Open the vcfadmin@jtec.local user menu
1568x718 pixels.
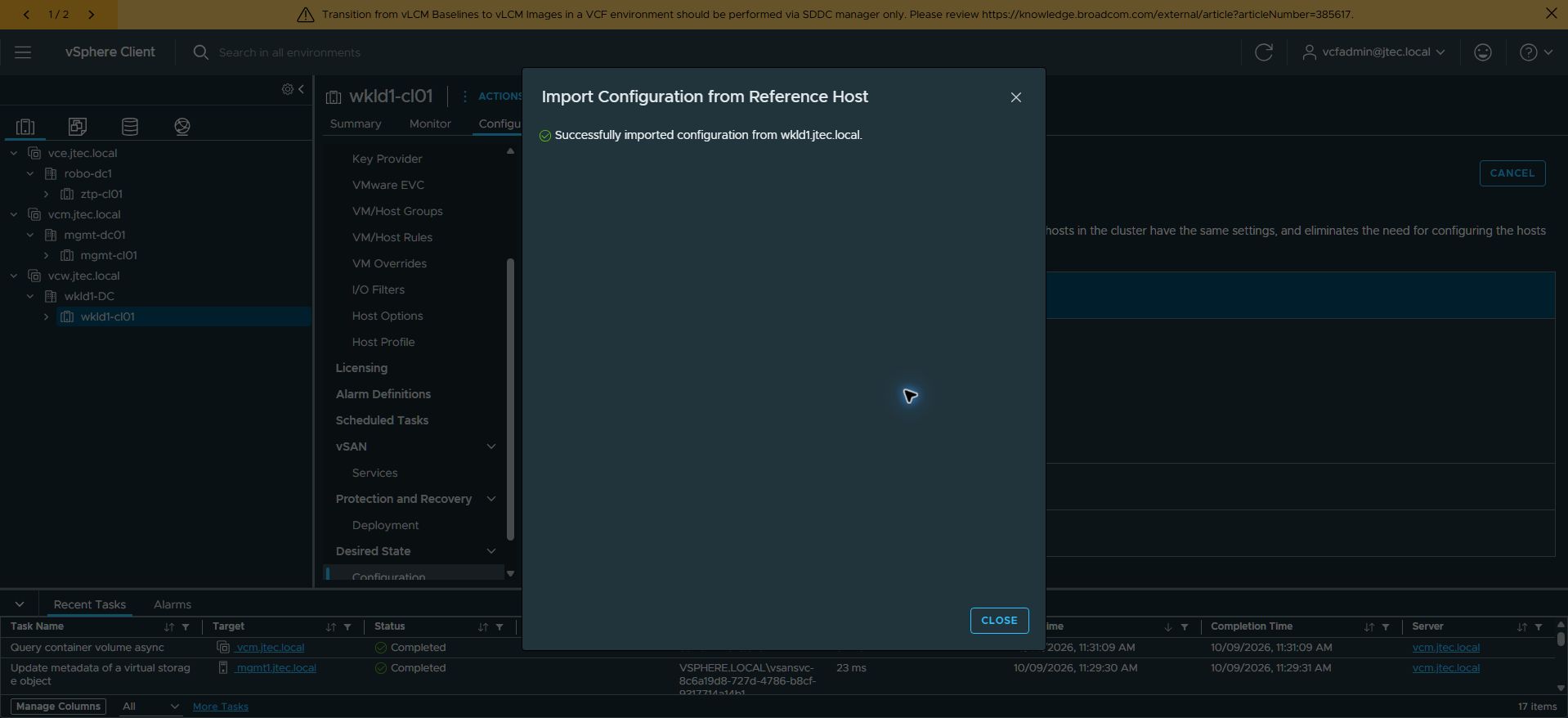1373,52
